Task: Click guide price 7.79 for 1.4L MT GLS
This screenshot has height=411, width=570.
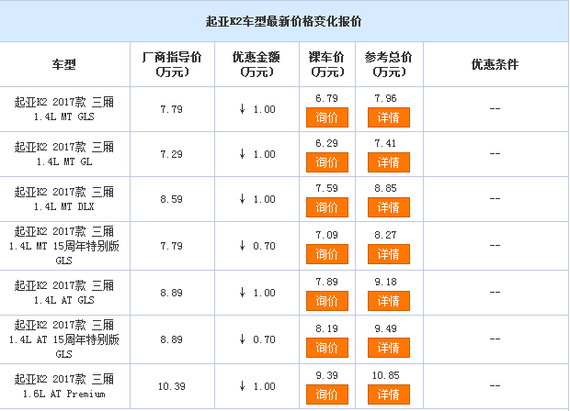Action: (x=172, y=109)
